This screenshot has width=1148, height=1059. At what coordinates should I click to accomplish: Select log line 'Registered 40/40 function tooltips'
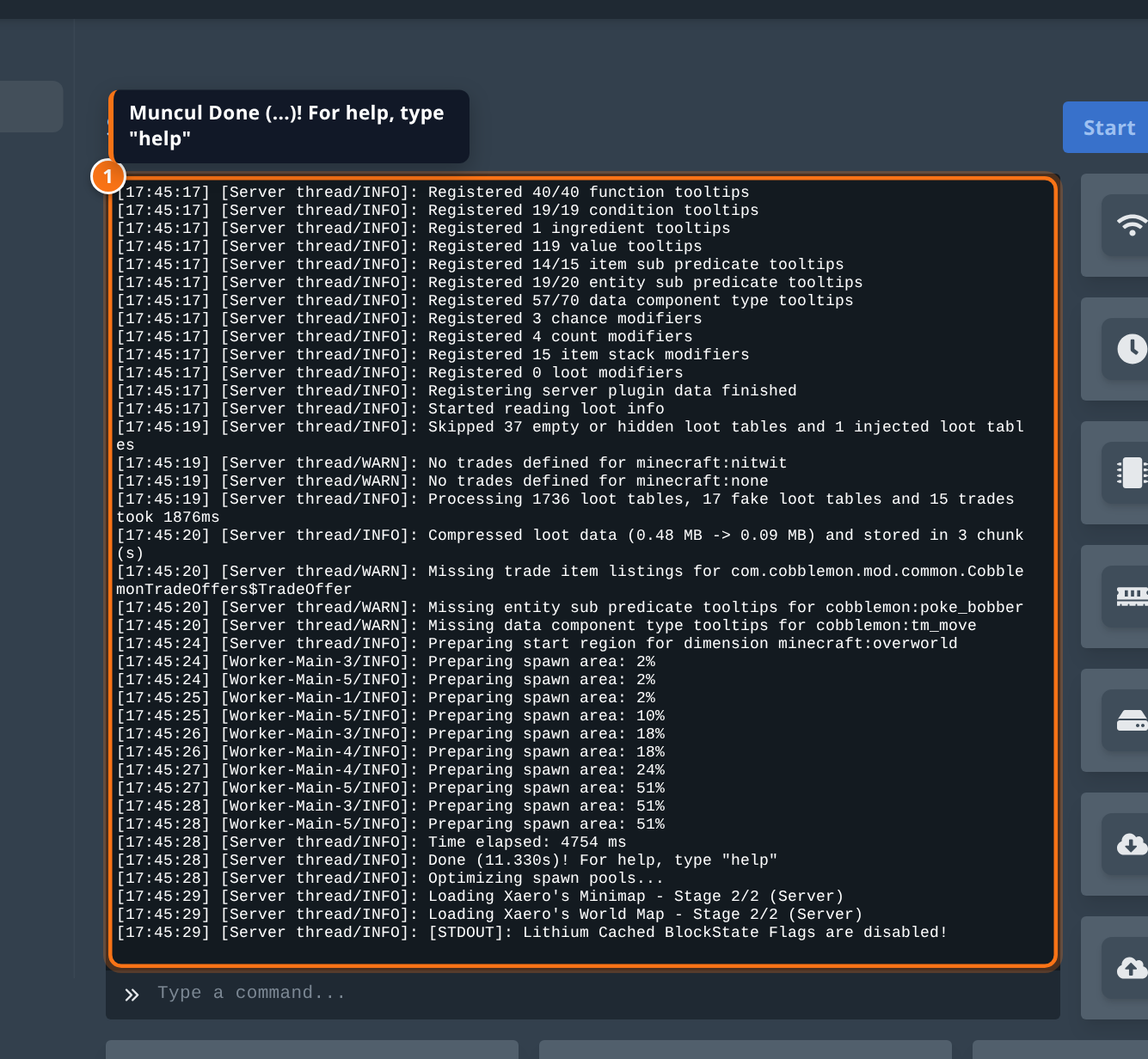[x=433, y=193]
